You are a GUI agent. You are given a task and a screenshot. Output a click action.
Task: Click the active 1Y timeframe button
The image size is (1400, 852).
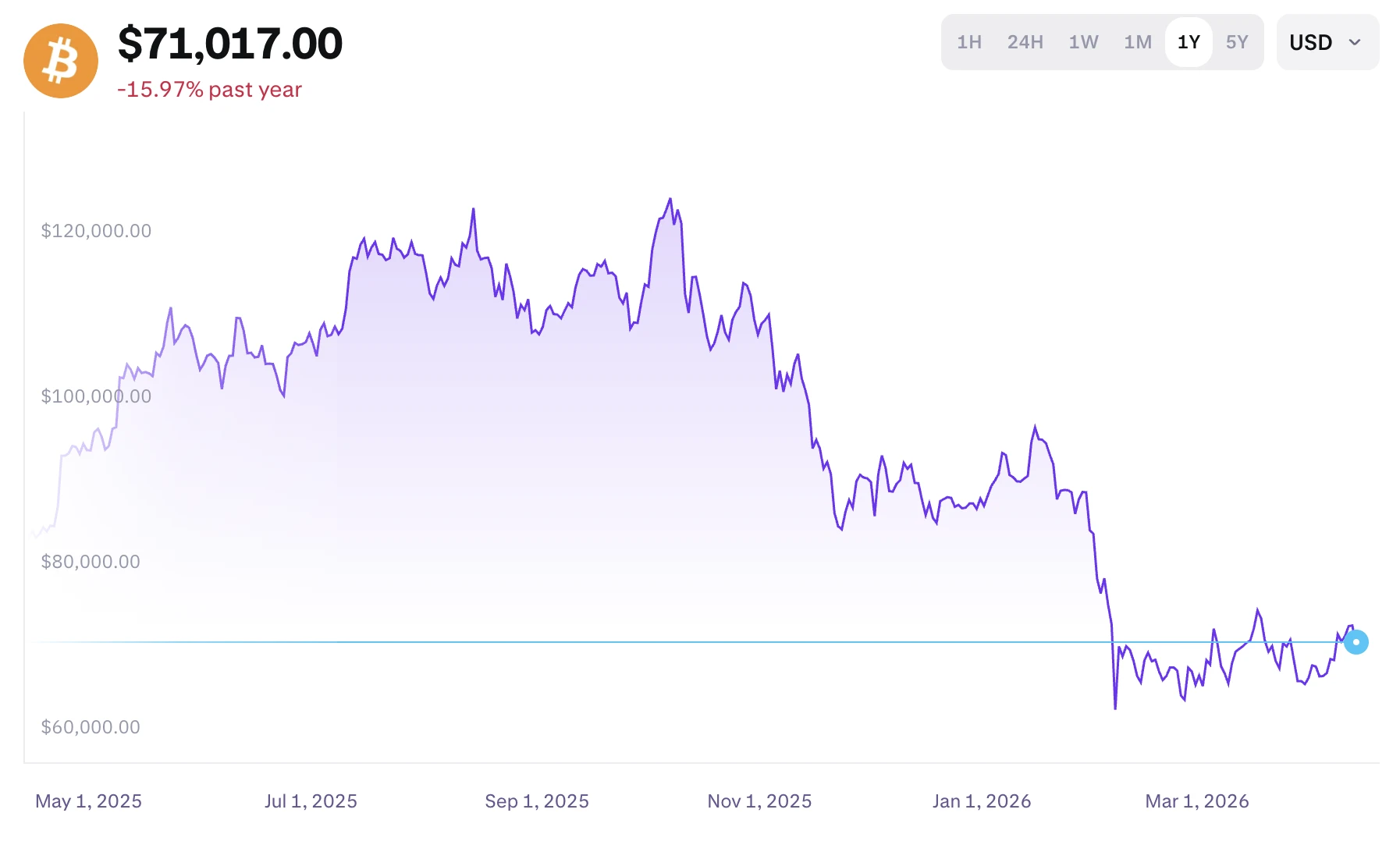1188,43
